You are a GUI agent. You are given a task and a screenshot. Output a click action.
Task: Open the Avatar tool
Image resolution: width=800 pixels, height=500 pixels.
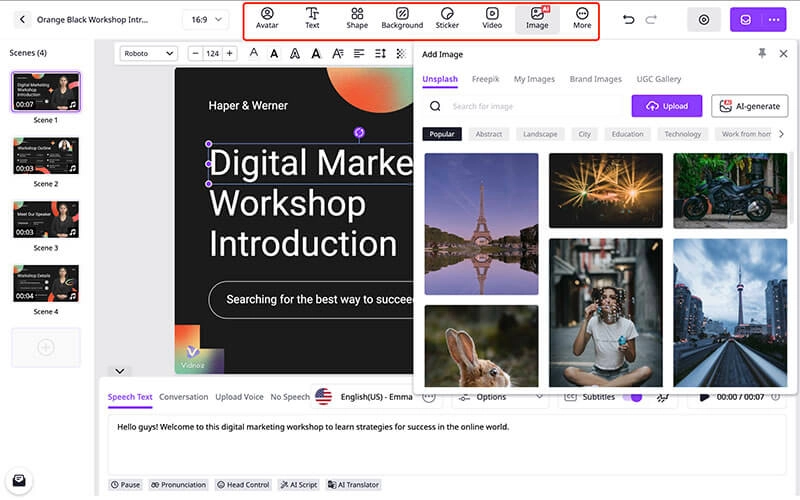click(267, 18)
